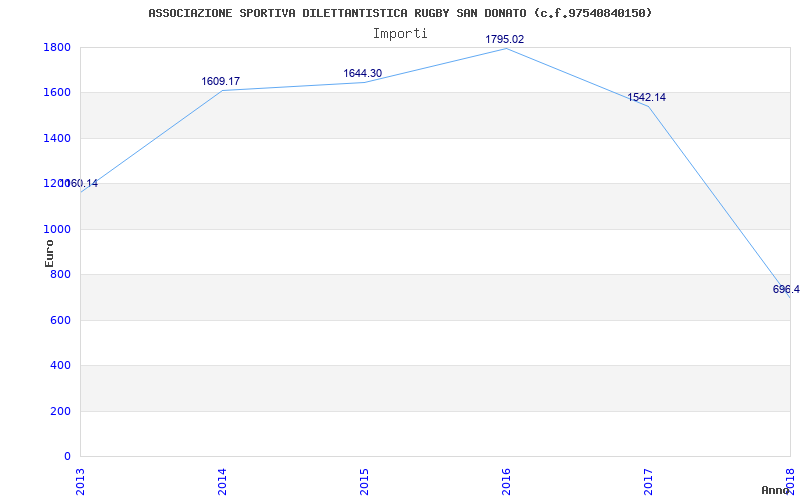Click the 200 y-axis tick label
Image resolution: width=800 pixels, height=500 pixels.
point(60,411)
